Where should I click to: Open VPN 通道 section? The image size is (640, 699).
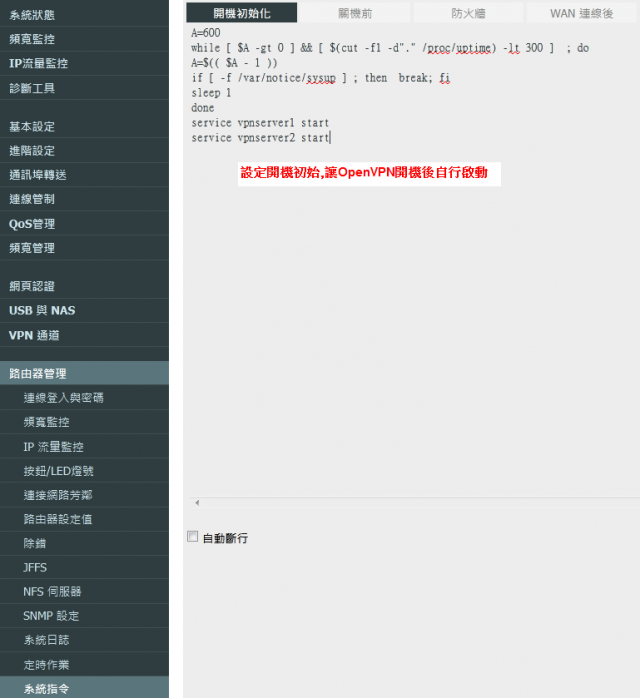(x=84, y=335)
